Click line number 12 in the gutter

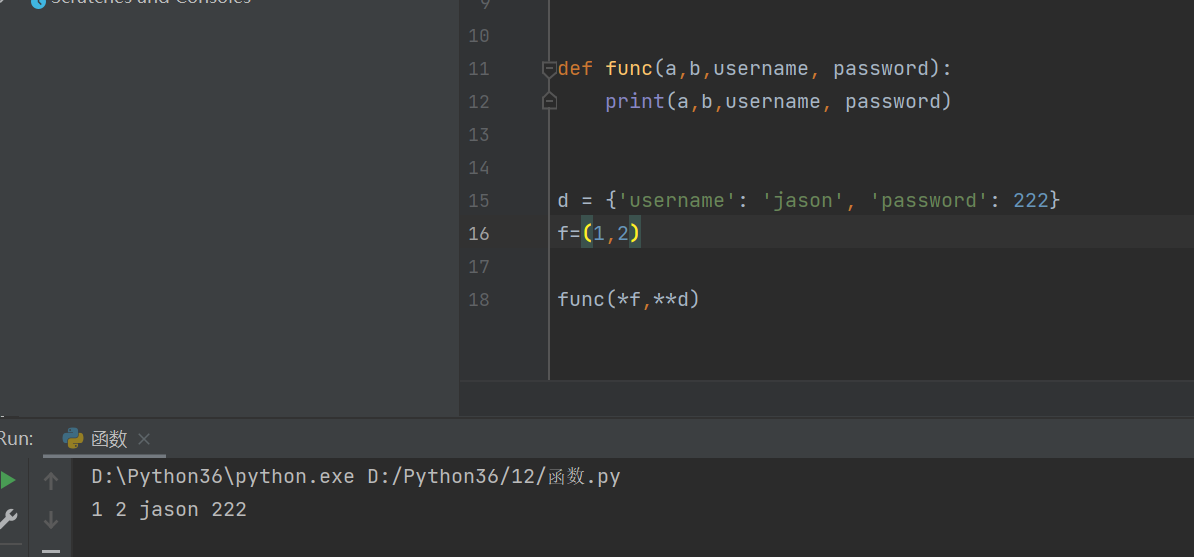(x=479, y=102)
